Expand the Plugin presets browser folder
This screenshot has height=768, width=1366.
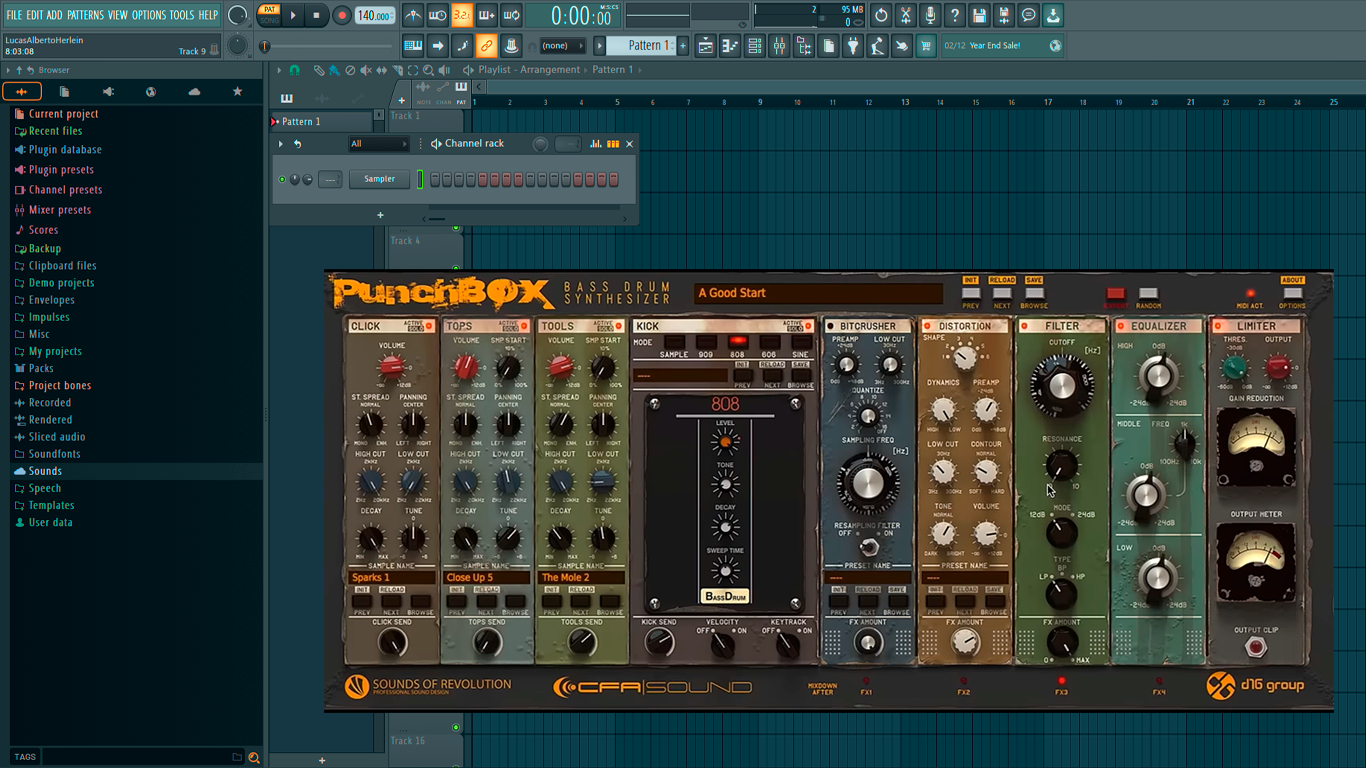point(61,170)
